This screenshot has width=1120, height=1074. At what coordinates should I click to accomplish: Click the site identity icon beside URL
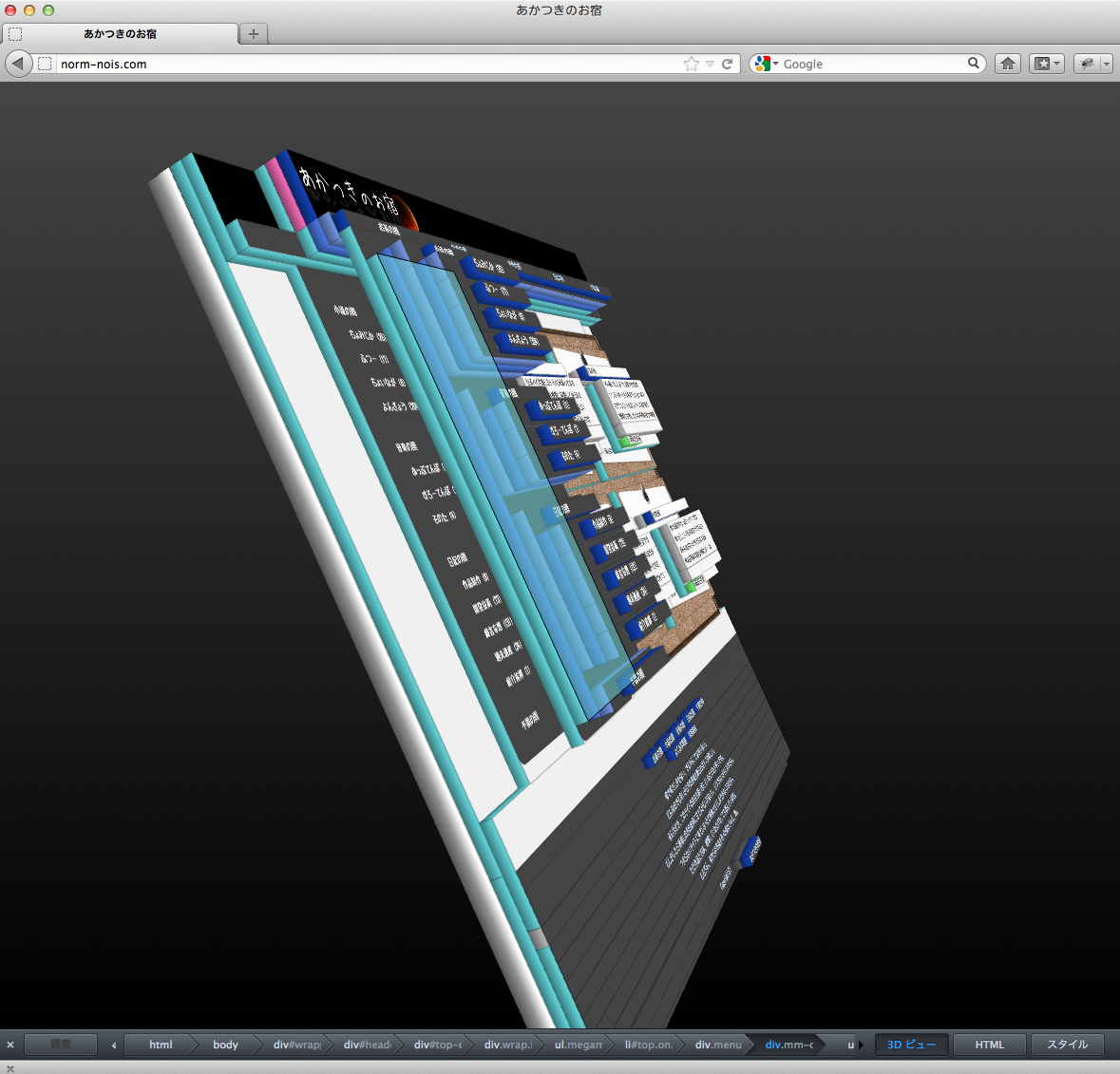(45, 64)
